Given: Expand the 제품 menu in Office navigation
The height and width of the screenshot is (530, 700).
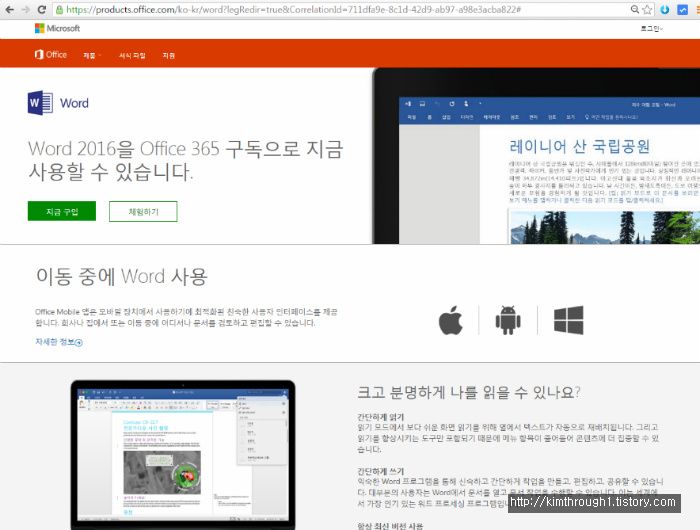Looking at the screenshot, I should coord(92,55).
